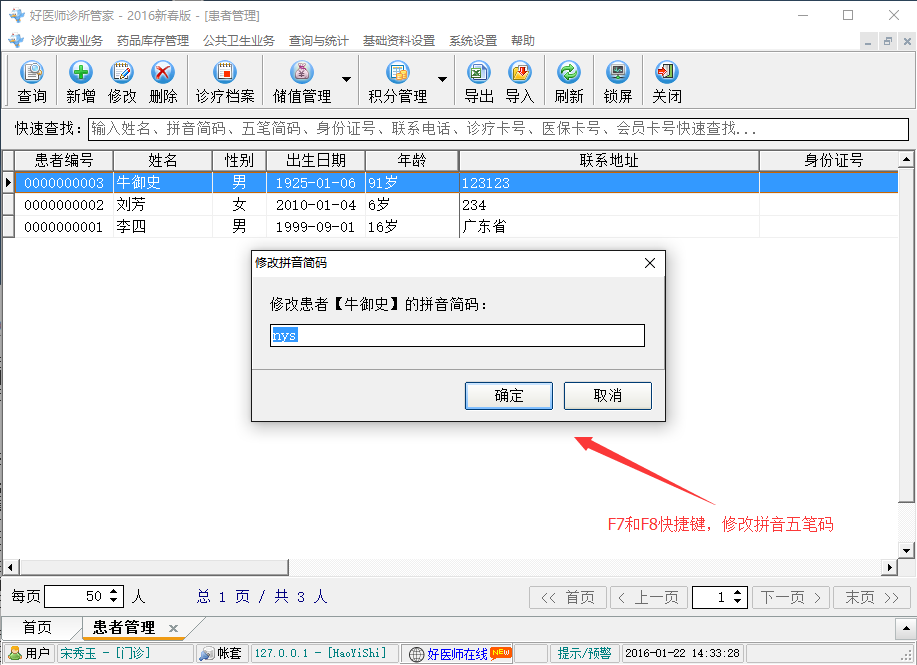Go to 下一页 next page
The height and width of the screenshot is (665, 917).
pos(791,597)
